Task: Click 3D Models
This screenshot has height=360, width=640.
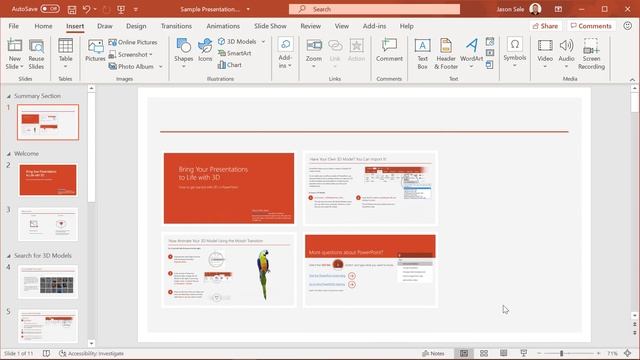Action: pyautogui.click(x=238, y=42)
